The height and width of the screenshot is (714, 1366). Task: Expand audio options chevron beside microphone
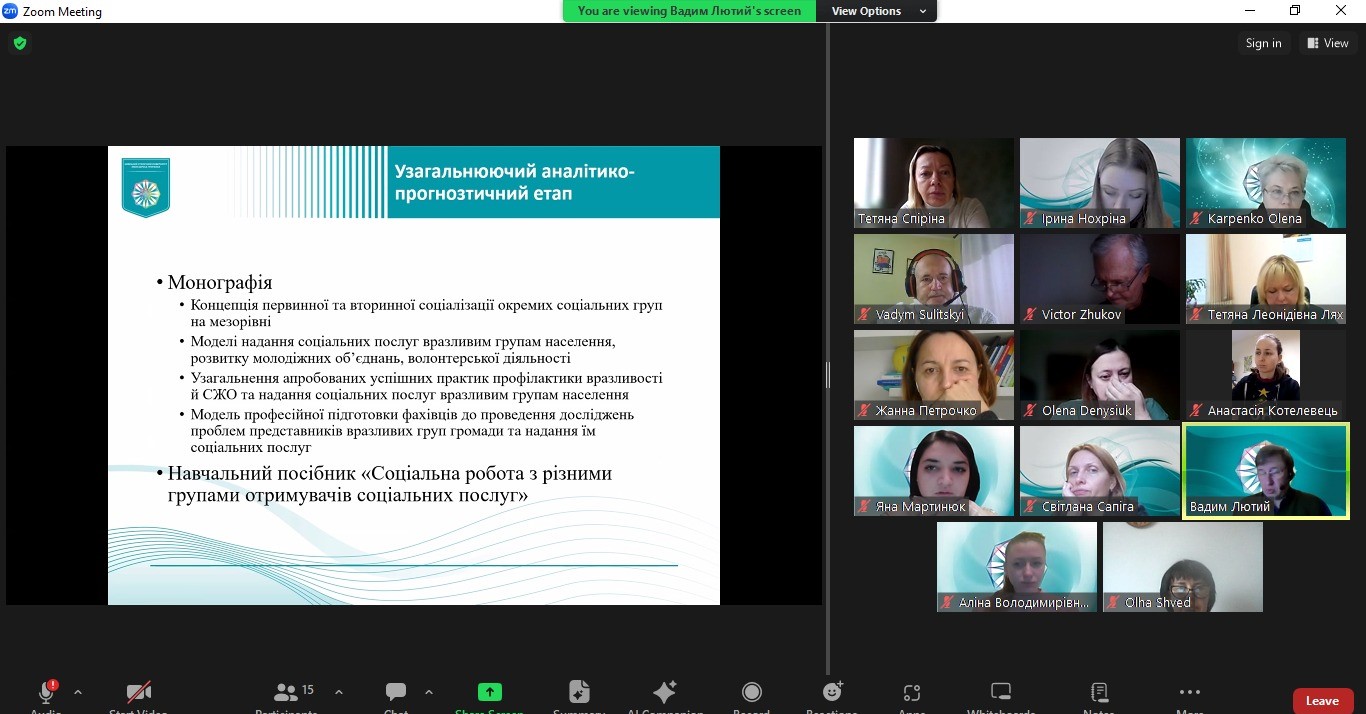point(78,692)
